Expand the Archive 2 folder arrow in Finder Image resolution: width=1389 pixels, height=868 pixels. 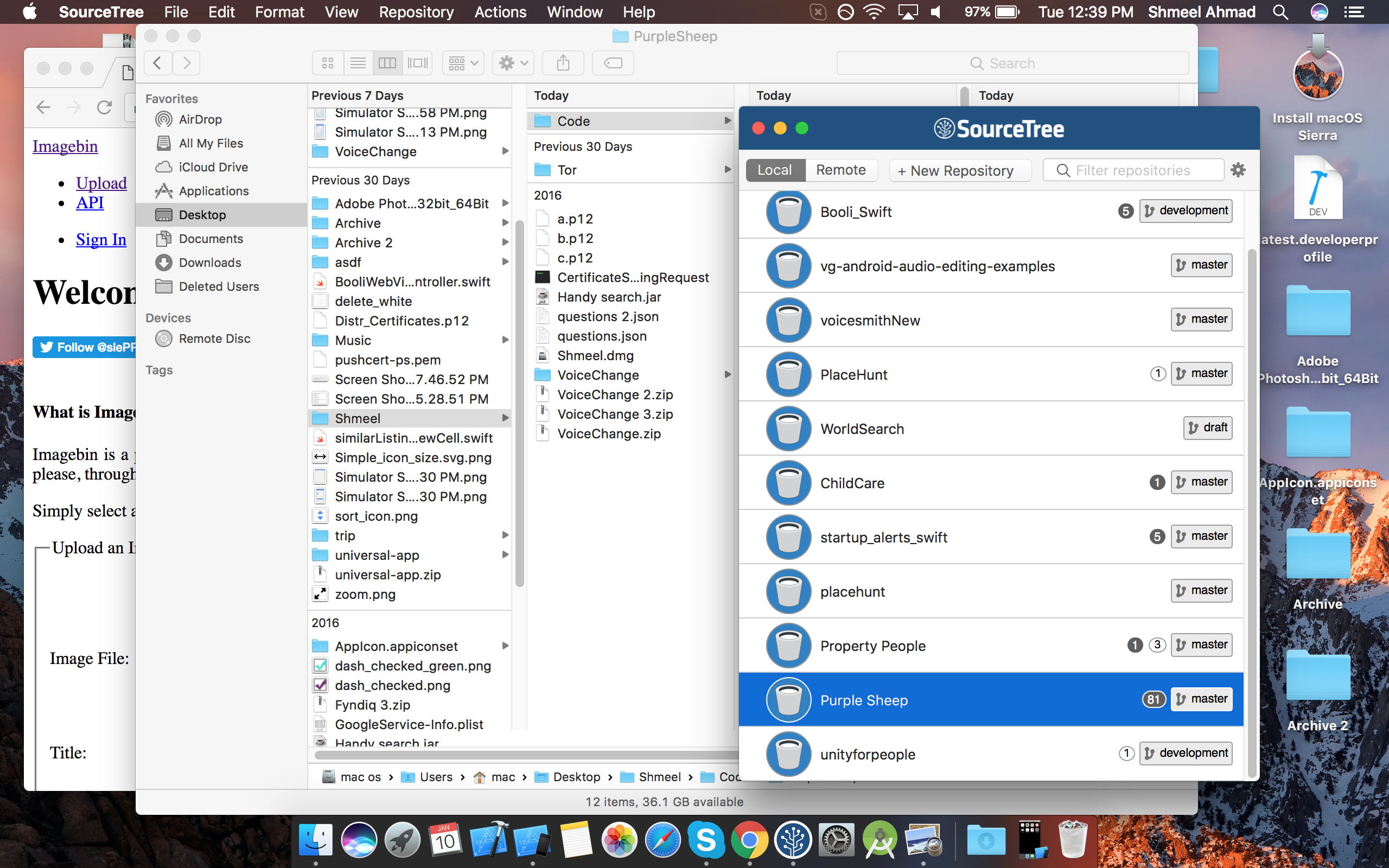(505, 242)
